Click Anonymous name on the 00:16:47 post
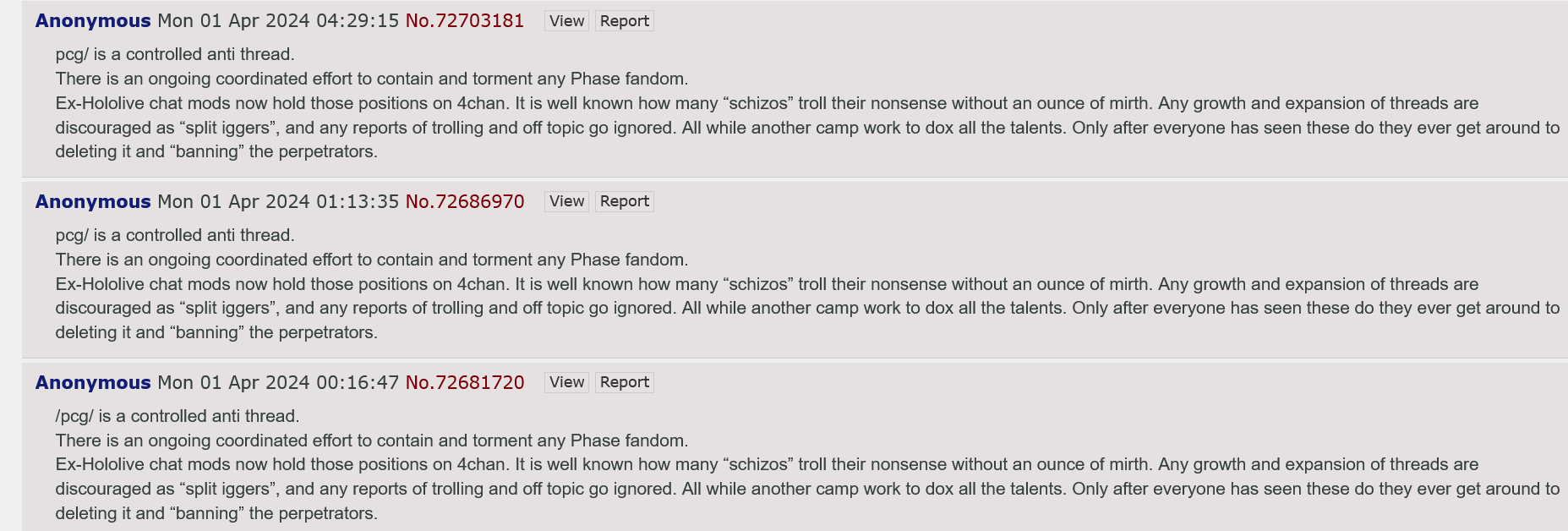Viewport: 1568px width, 531px height. tap(93, 382)
